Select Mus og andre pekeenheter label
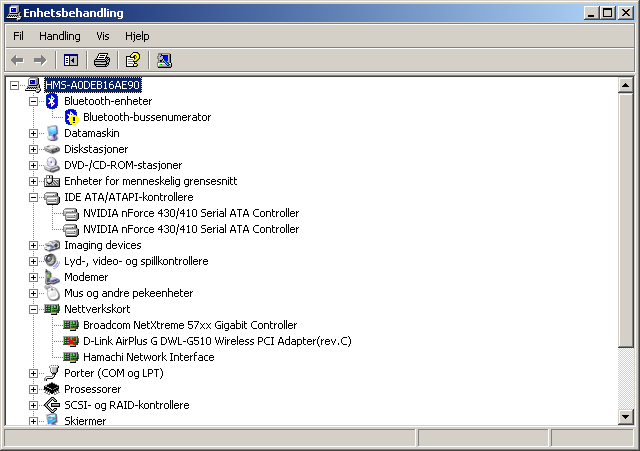The height and width of the screenshot is (451, 640). (129, 293)
